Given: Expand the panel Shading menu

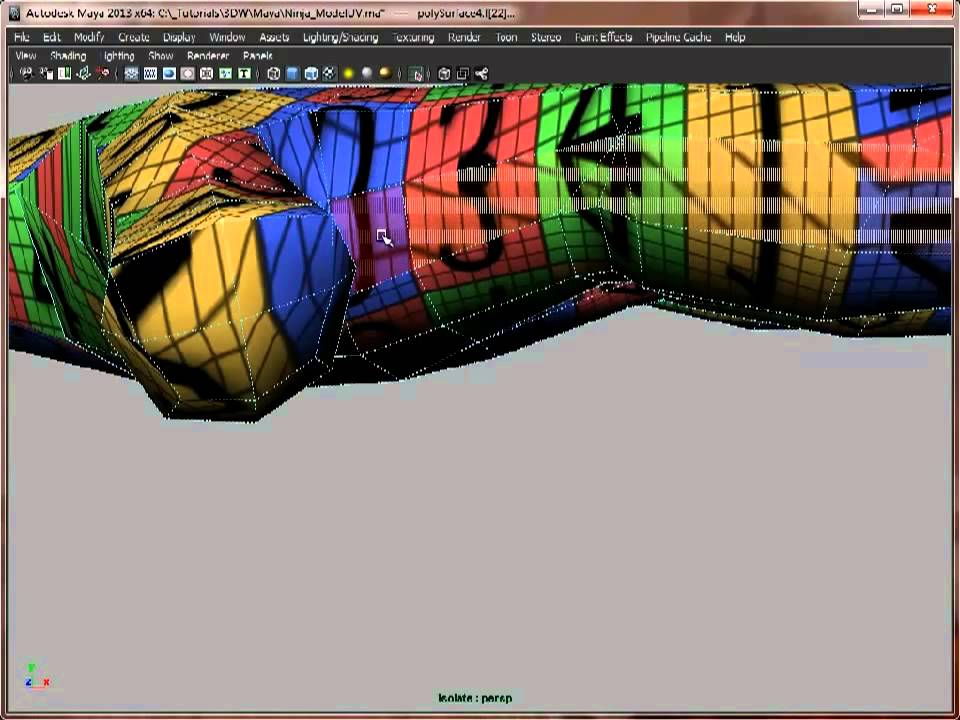Looking at the screenshot, I should (x=68, y=56).
